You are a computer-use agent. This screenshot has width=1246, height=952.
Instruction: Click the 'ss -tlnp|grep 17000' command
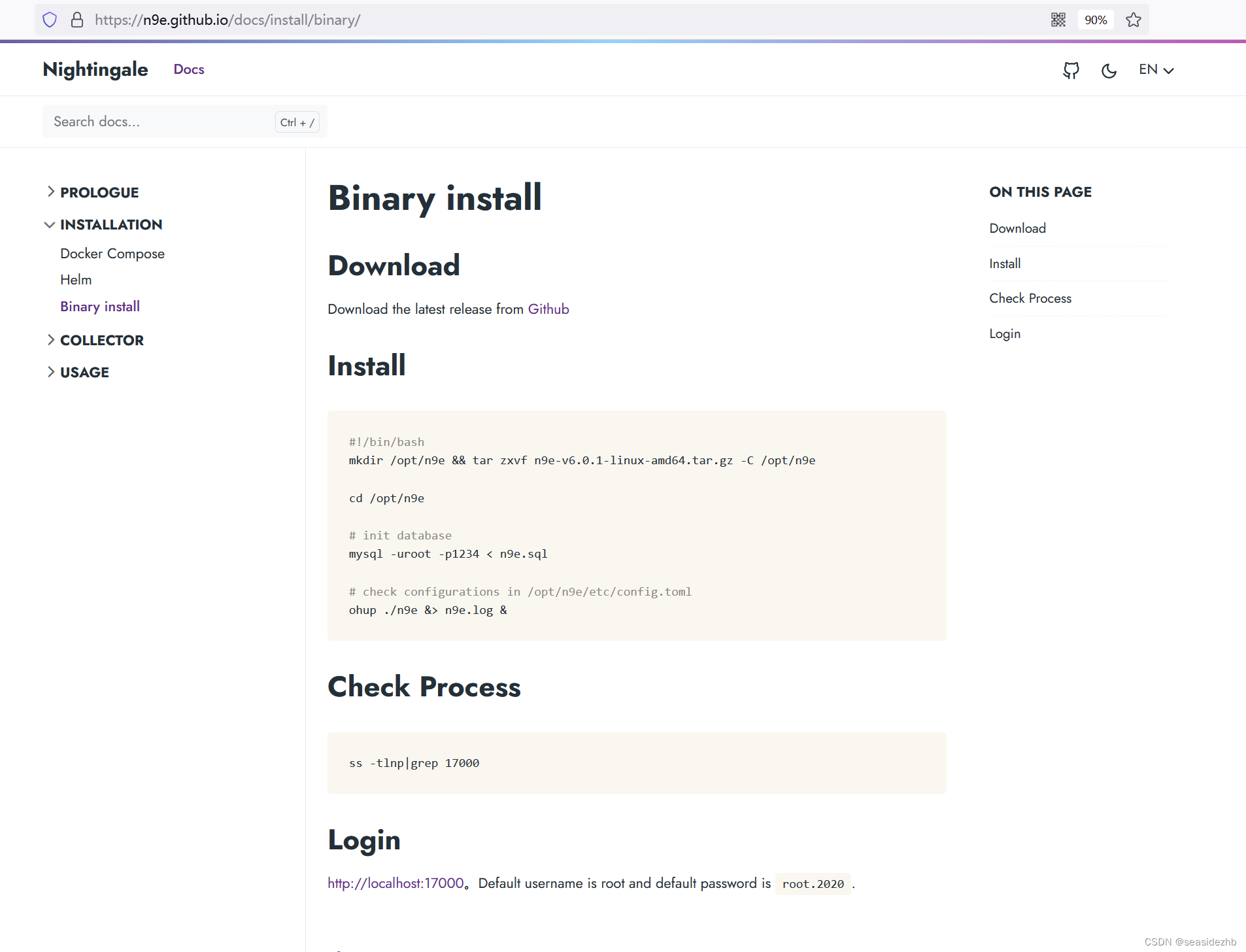pyautogui.click(x=414, y=763)
